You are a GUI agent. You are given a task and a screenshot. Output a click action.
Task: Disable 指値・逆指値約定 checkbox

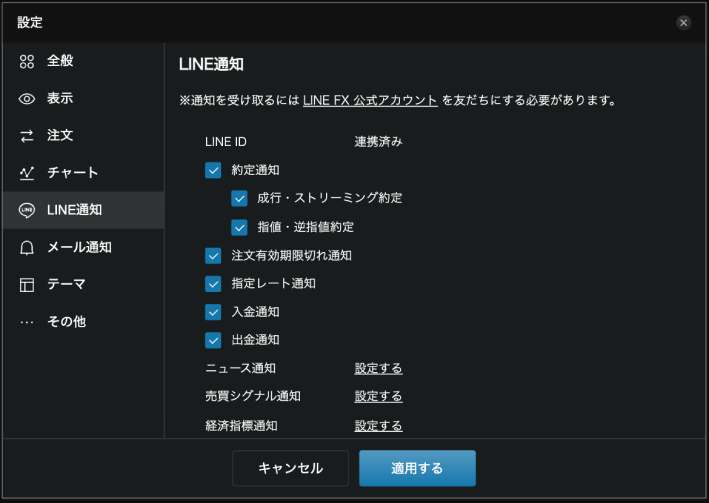pos(239,227)
